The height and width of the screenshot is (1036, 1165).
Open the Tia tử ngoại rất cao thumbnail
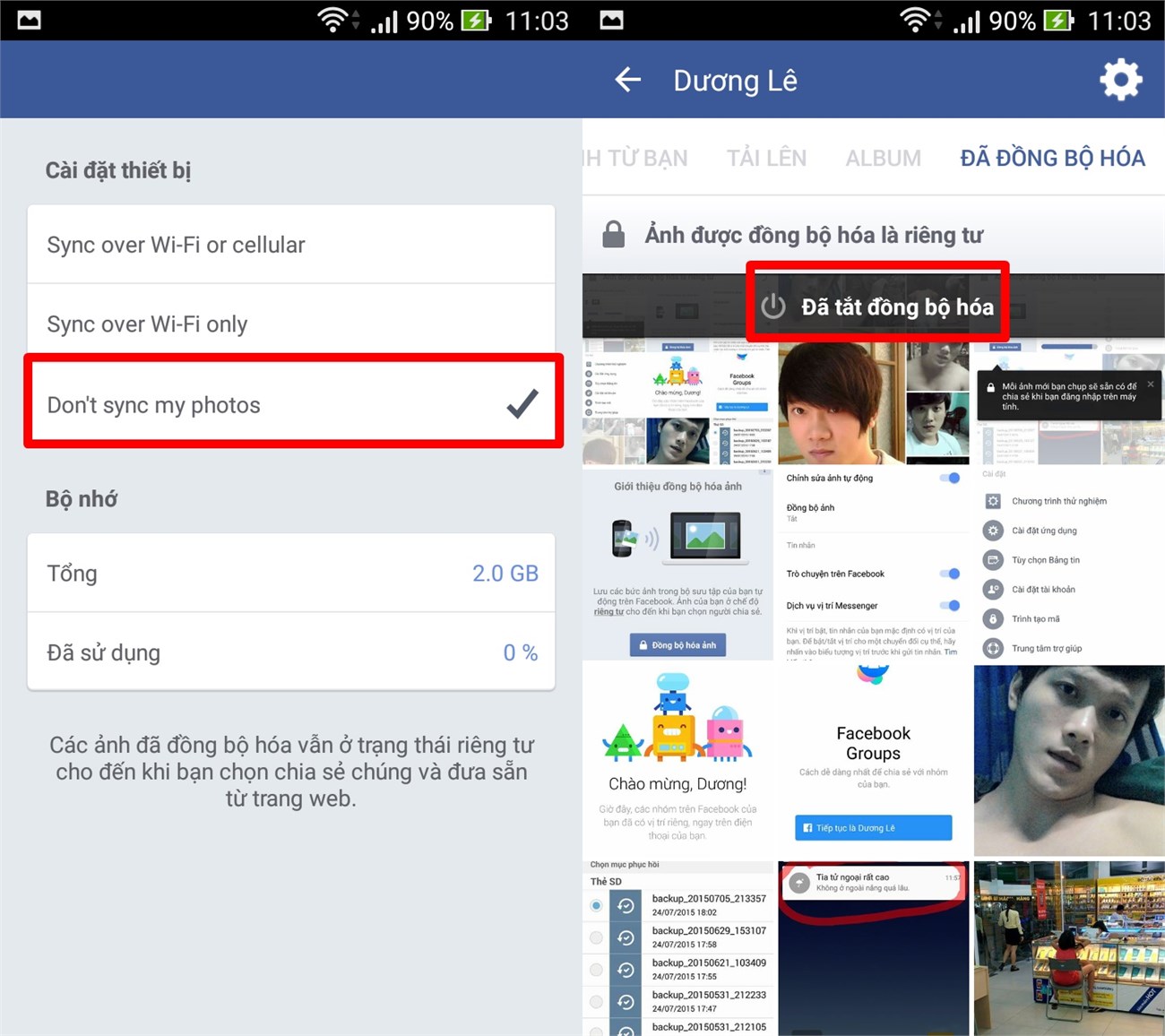pos(873,948)
